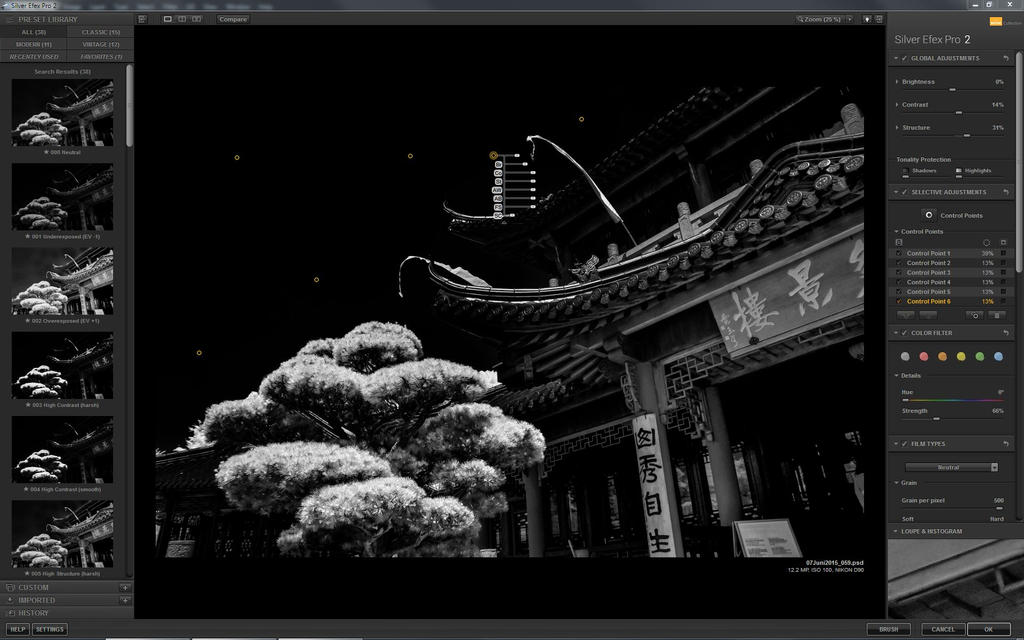The width and height of the screenshot is (1024, 640).
Task: Click the show-selection column header icon in control points list
Action: [899, 242]
